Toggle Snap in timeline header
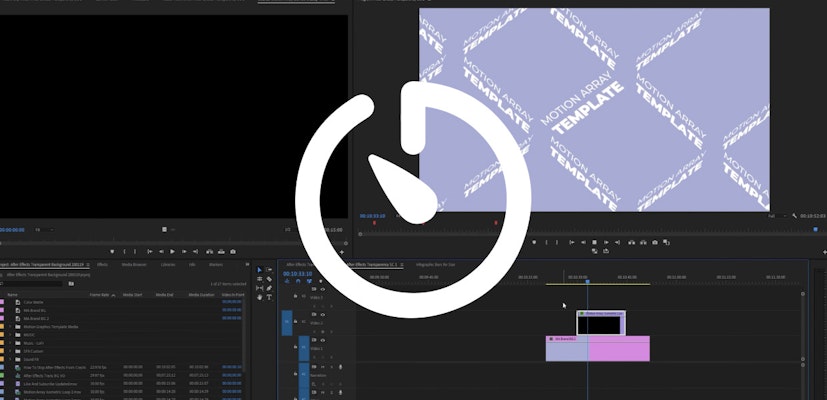 298,281
